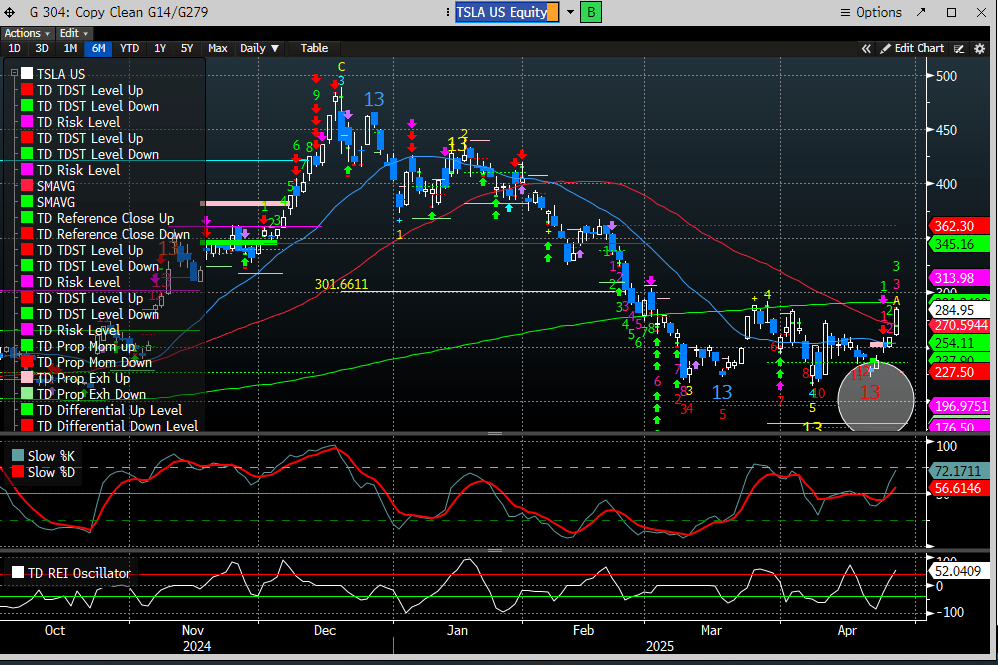Viewport: 998px width, 665px height.
Task: Click the green B button
Action: click(x=590, y=12)
